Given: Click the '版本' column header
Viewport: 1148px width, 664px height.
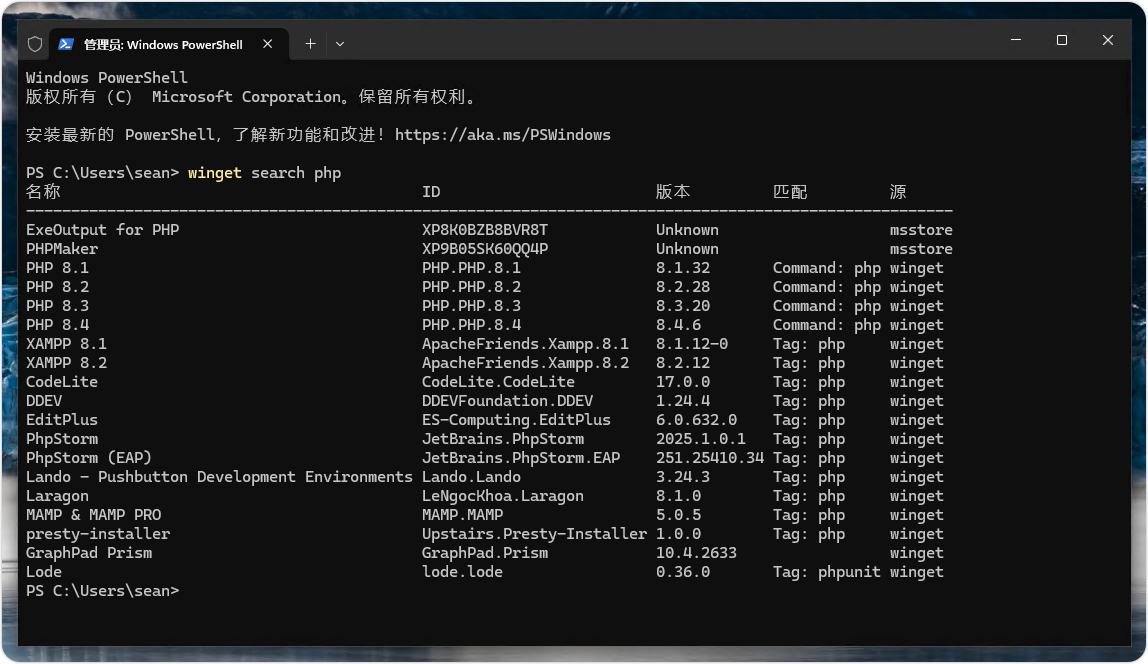Looking at the screenshot, I should [673, 192].
